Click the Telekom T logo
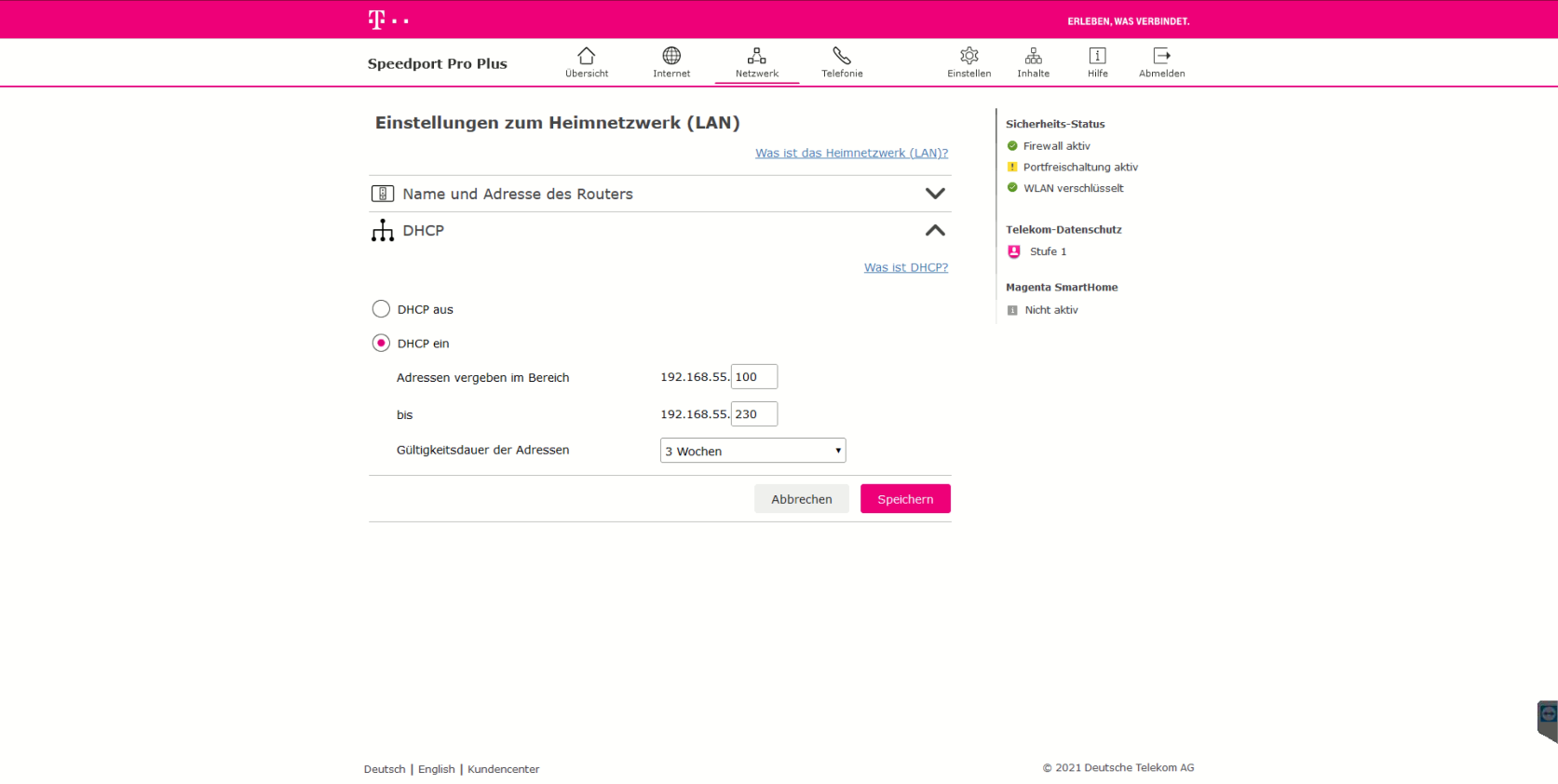This screenshot has width=1558, height=784. click(x=377, y=20)
